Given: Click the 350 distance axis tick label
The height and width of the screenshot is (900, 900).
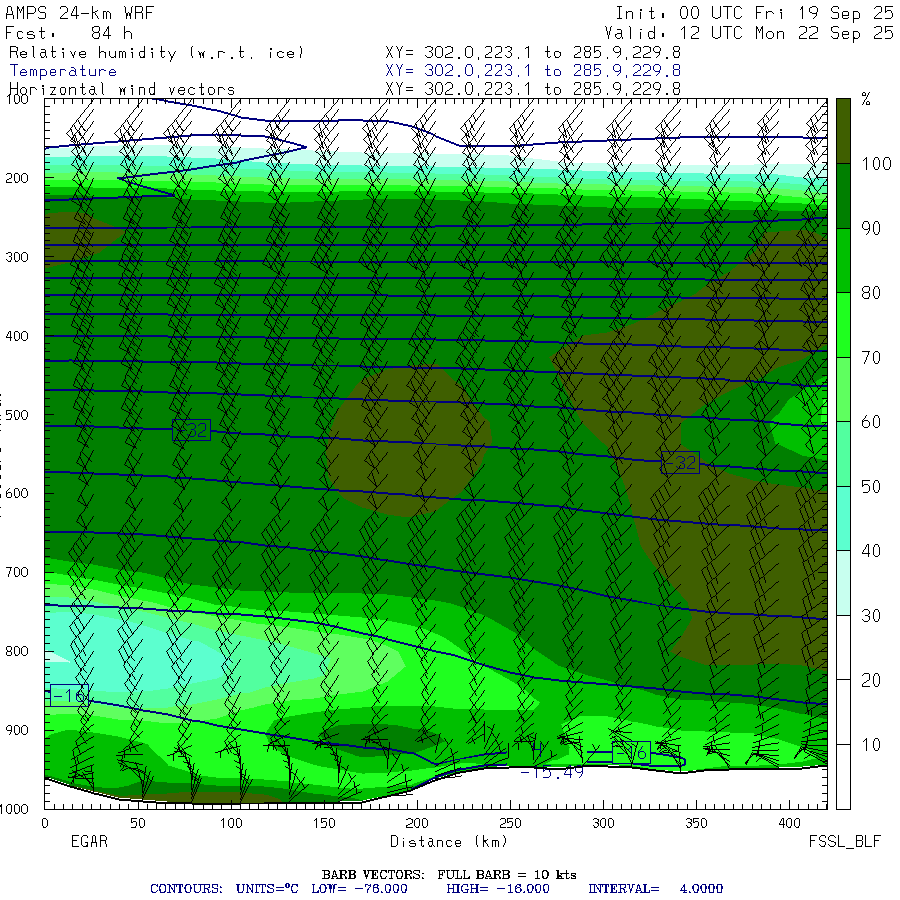Looking at the screenshot, I should point(696,823).
